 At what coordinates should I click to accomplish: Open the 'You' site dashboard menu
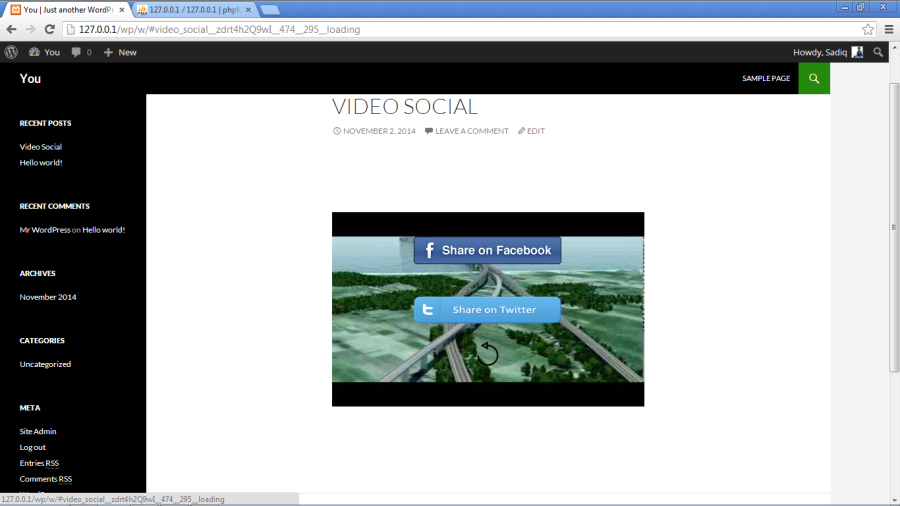[x=44, y=52]
